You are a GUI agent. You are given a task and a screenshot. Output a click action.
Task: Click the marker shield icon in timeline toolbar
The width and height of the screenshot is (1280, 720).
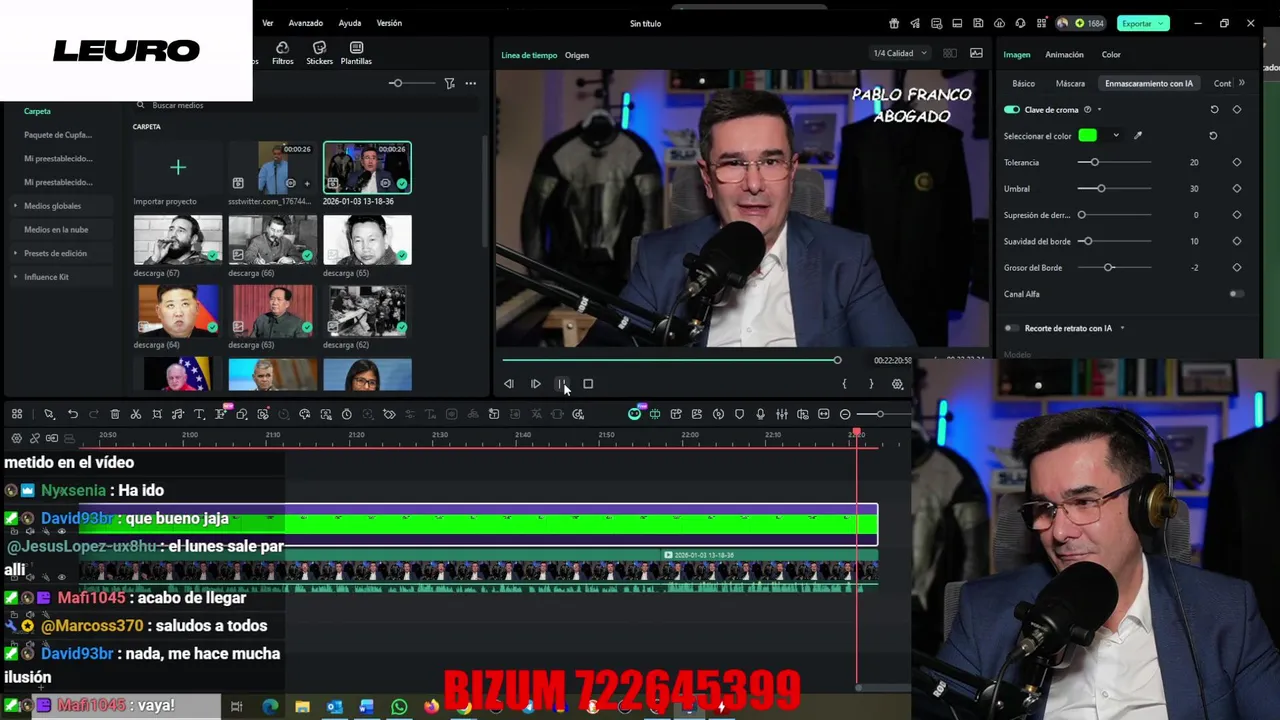739,414
